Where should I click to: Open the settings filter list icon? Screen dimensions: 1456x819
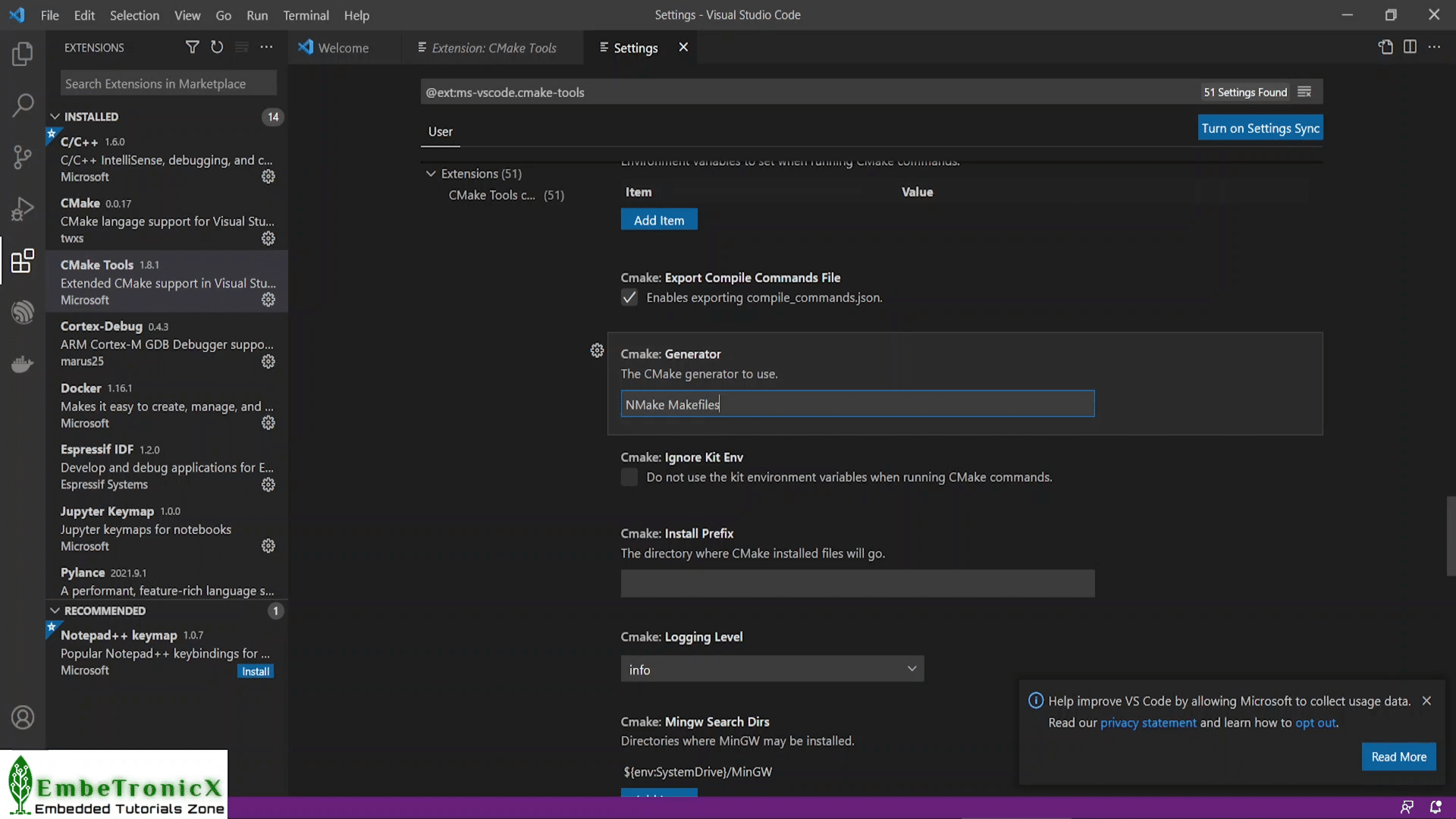[1304, 92]
